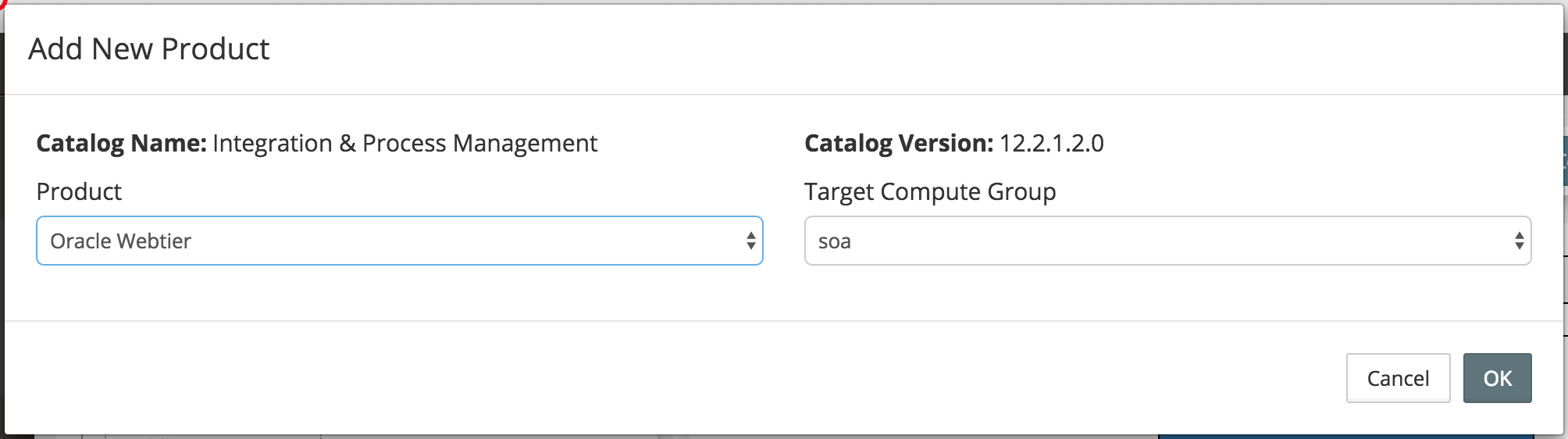Click the Product dropdown arrow indicator
The image size is (1568, 439).
pos(750,241)
